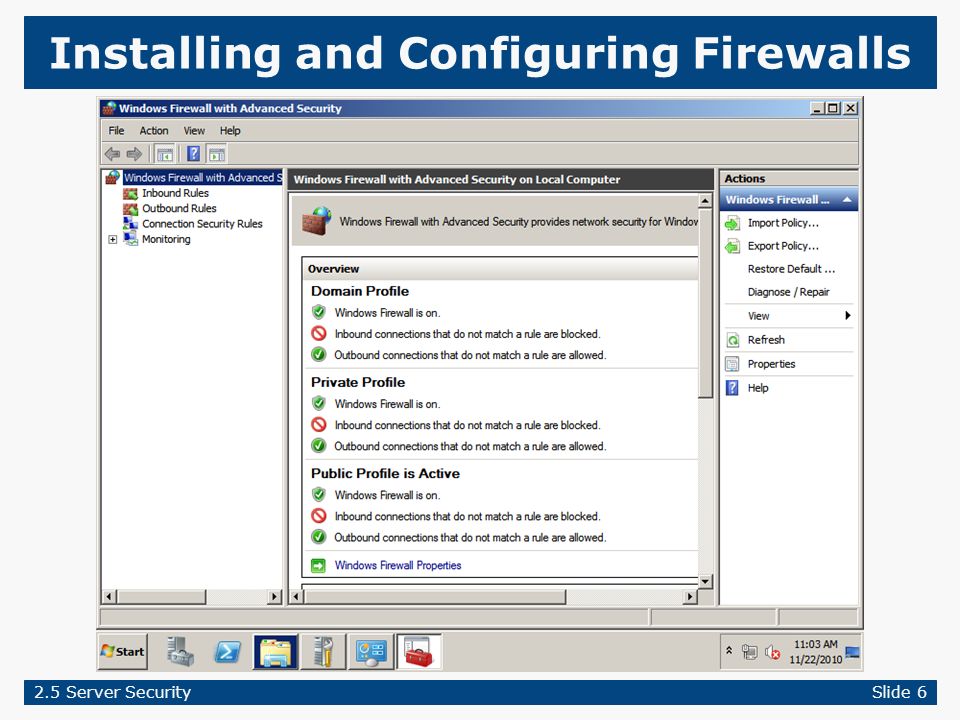The image size is (960, 720).
Task: Launch PowerShell from the taskbar
Action: click(x=227, y=652)
